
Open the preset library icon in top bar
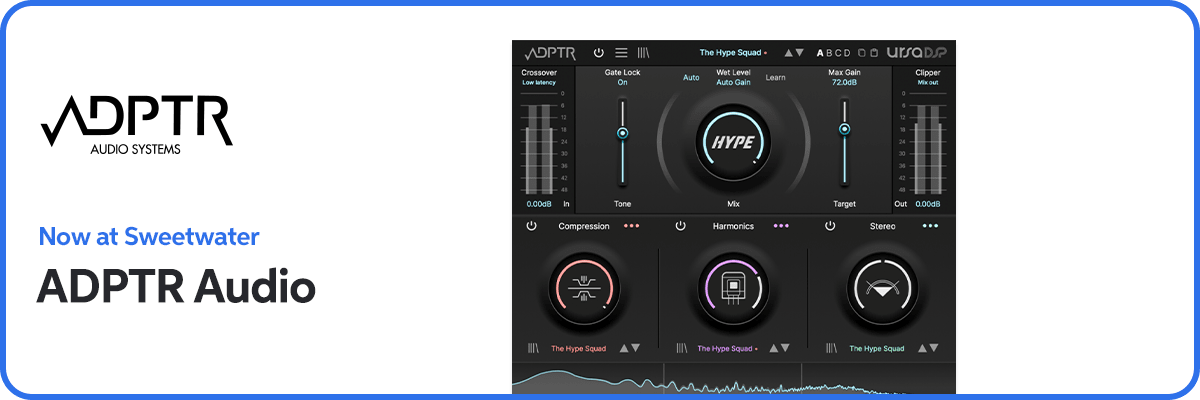click(x=643, y=52)
